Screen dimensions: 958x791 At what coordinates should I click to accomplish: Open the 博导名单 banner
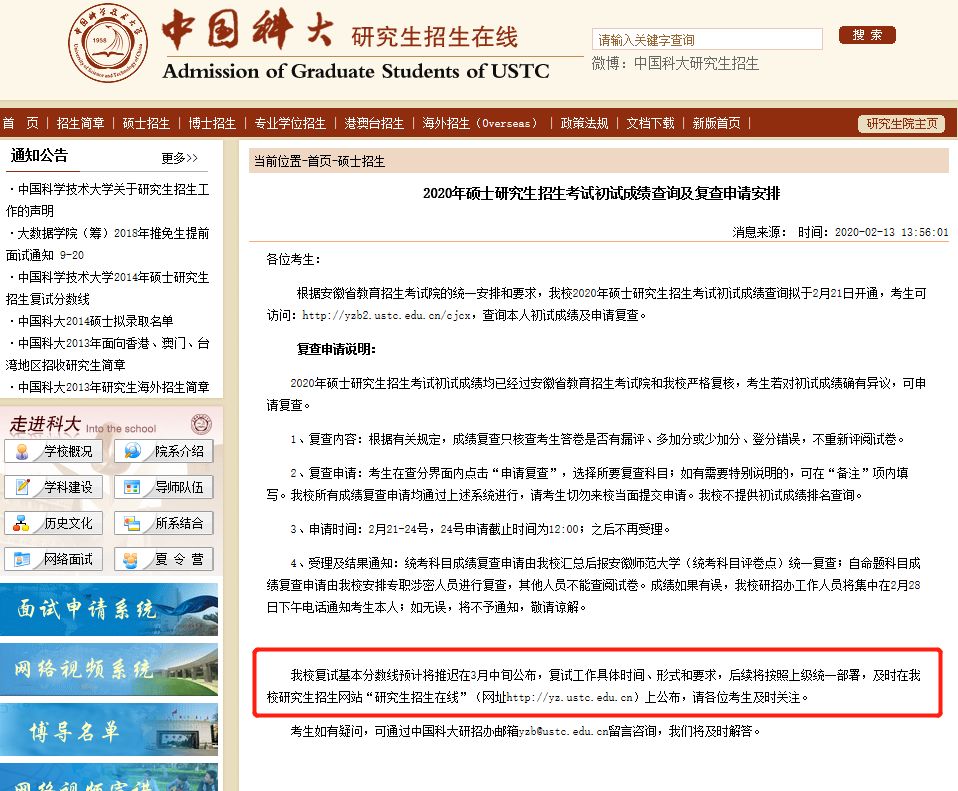click(x=109, y=729)
